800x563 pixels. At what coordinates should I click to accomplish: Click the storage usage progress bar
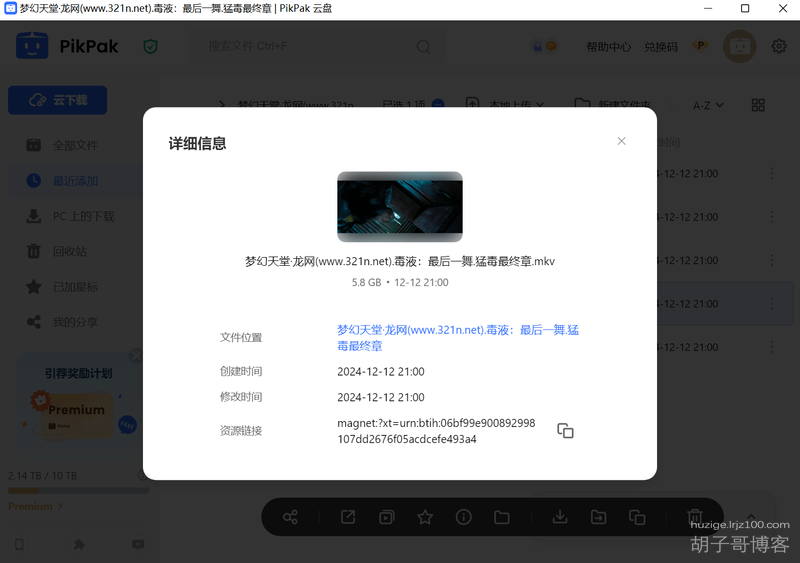coord(79,491)
